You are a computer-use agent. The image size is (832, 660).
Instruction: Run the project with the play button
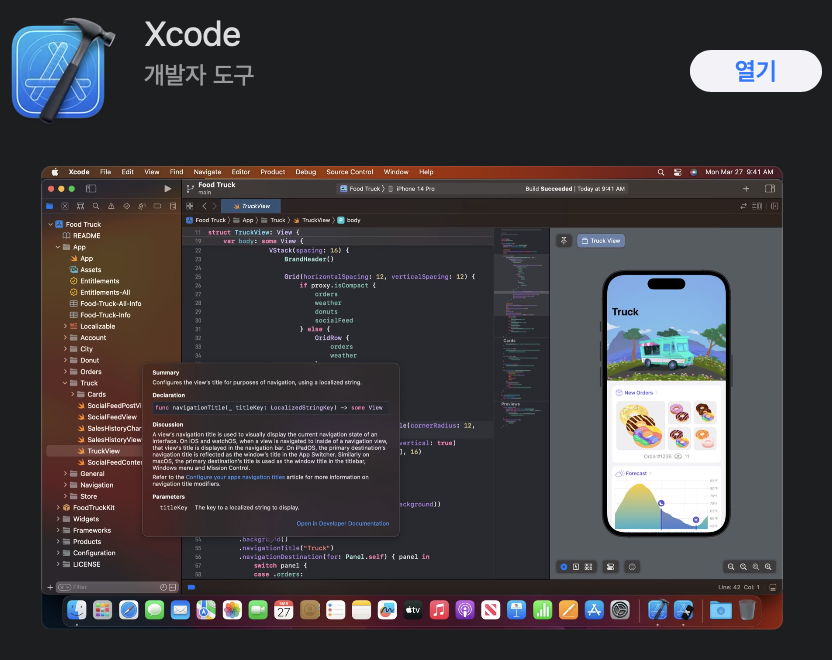168,188
